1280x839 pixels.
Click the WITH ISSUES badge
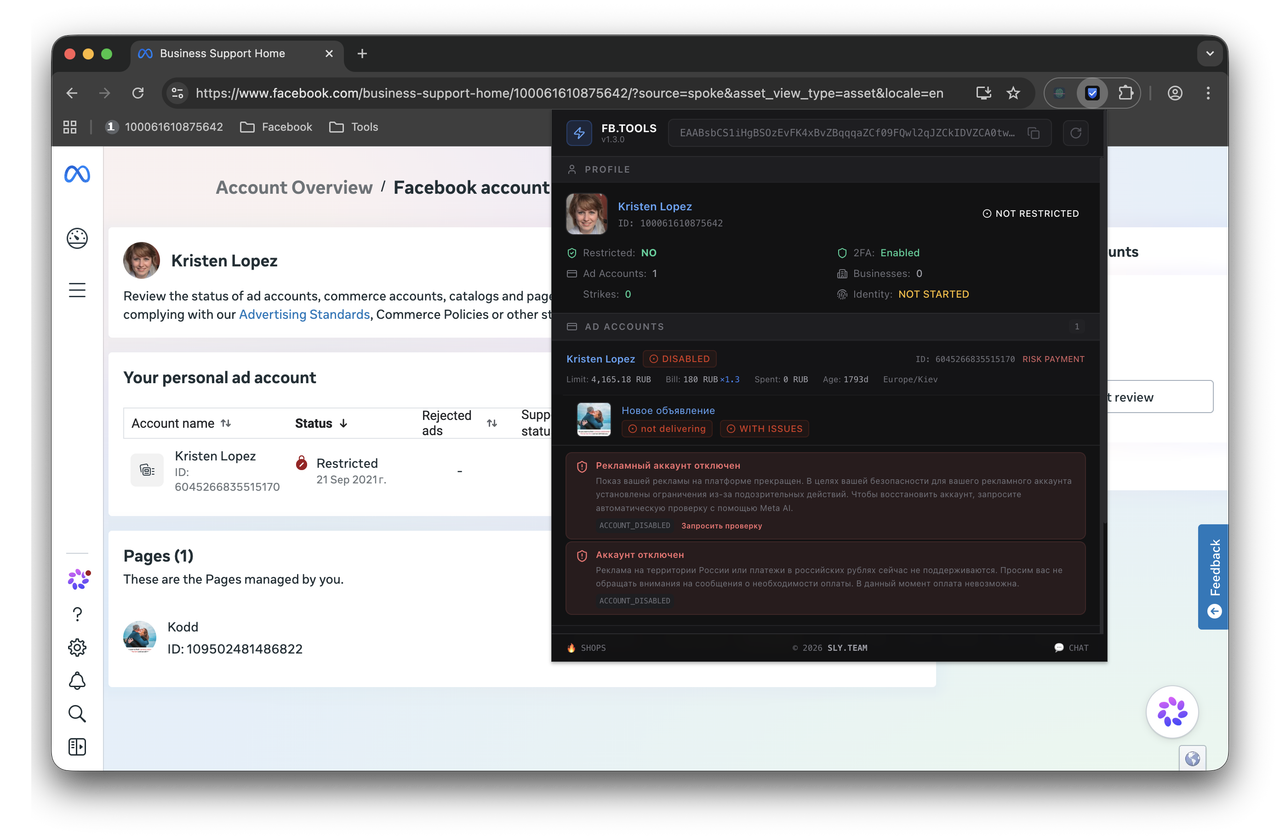(x=765, y=429)
